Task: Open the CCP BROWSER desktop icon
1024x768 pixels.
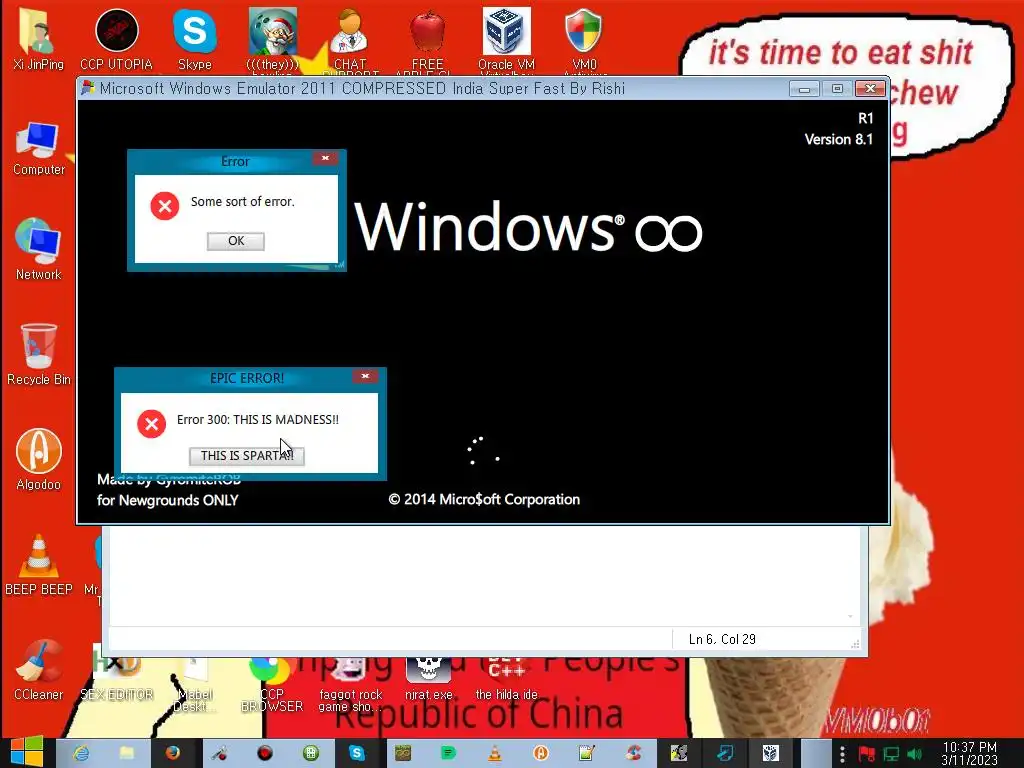Action: click(x=272, y=684)
